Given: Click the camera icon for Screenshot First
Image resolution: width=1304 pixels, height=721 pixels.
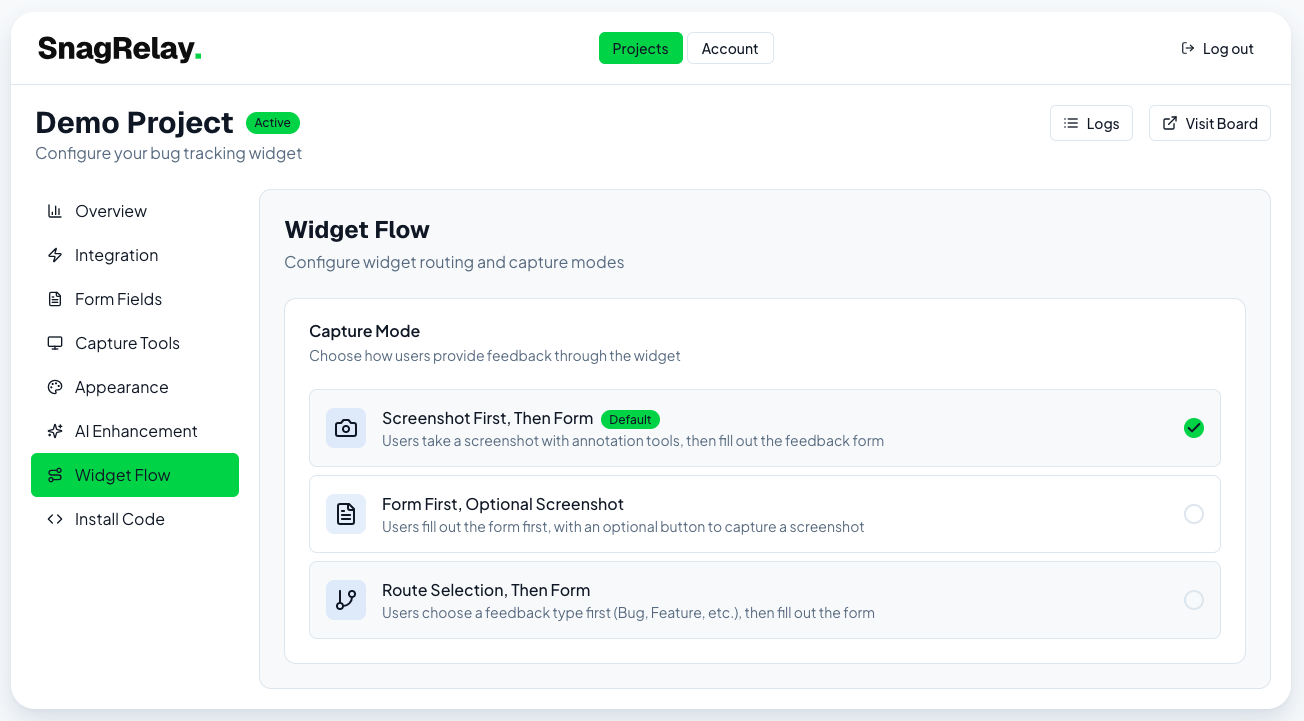Looking at the screenshot, I should [346, 428].
